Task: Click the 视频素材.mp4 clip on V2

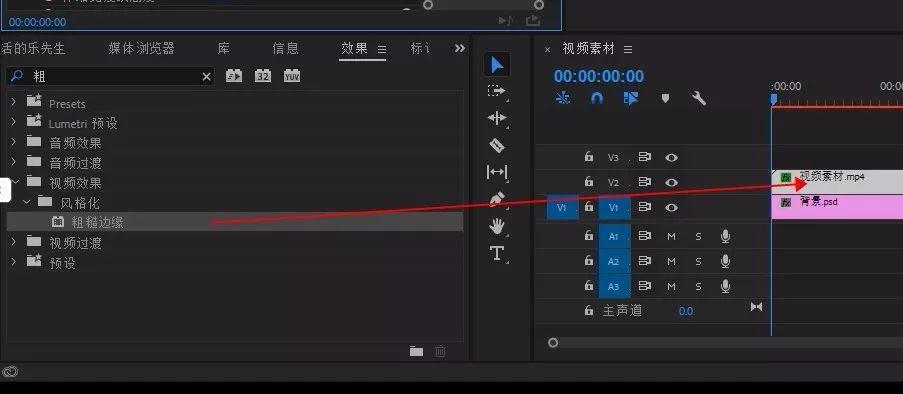Action: point(837,181)
